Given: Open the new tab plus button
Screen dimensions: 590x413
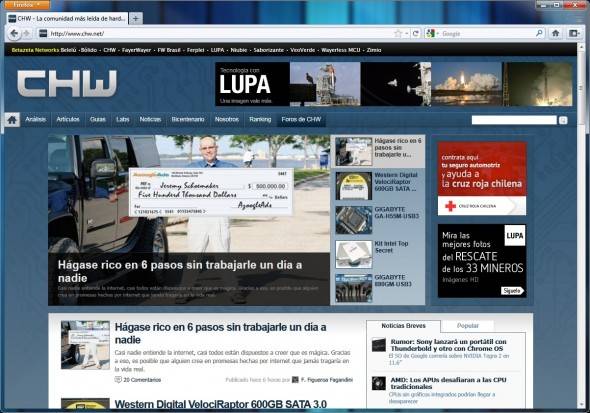Looking at the screenshot, I should [x=136, y=18].
